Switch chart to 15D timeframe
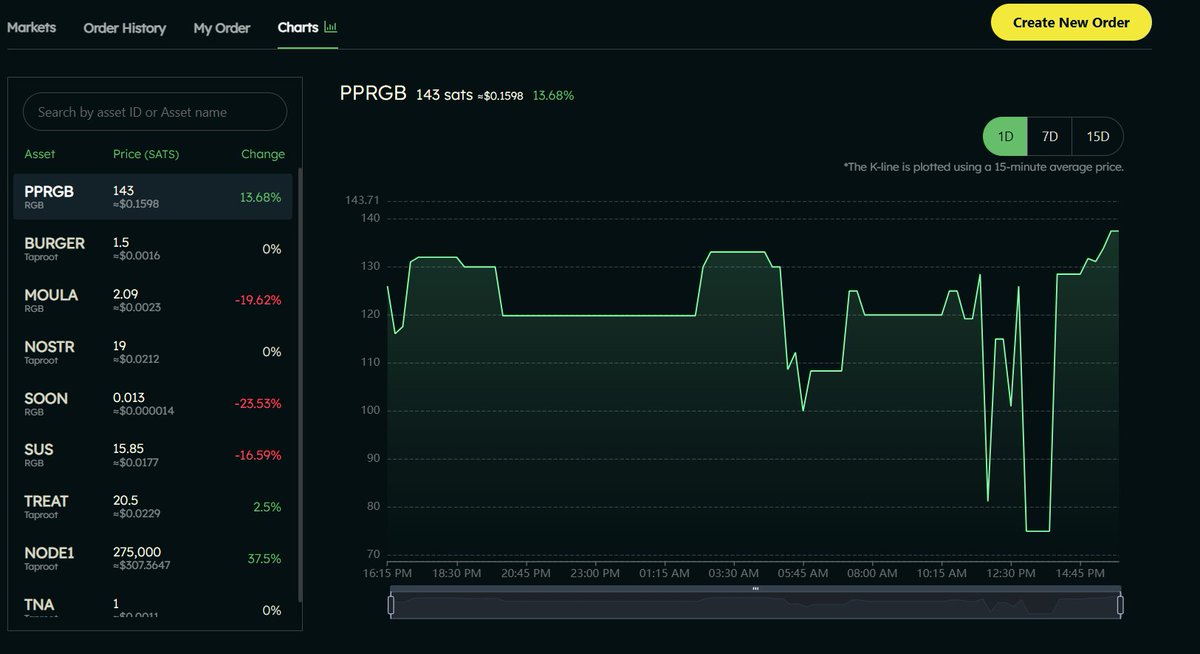The image size is (1200, 654). coord(1097,136)
